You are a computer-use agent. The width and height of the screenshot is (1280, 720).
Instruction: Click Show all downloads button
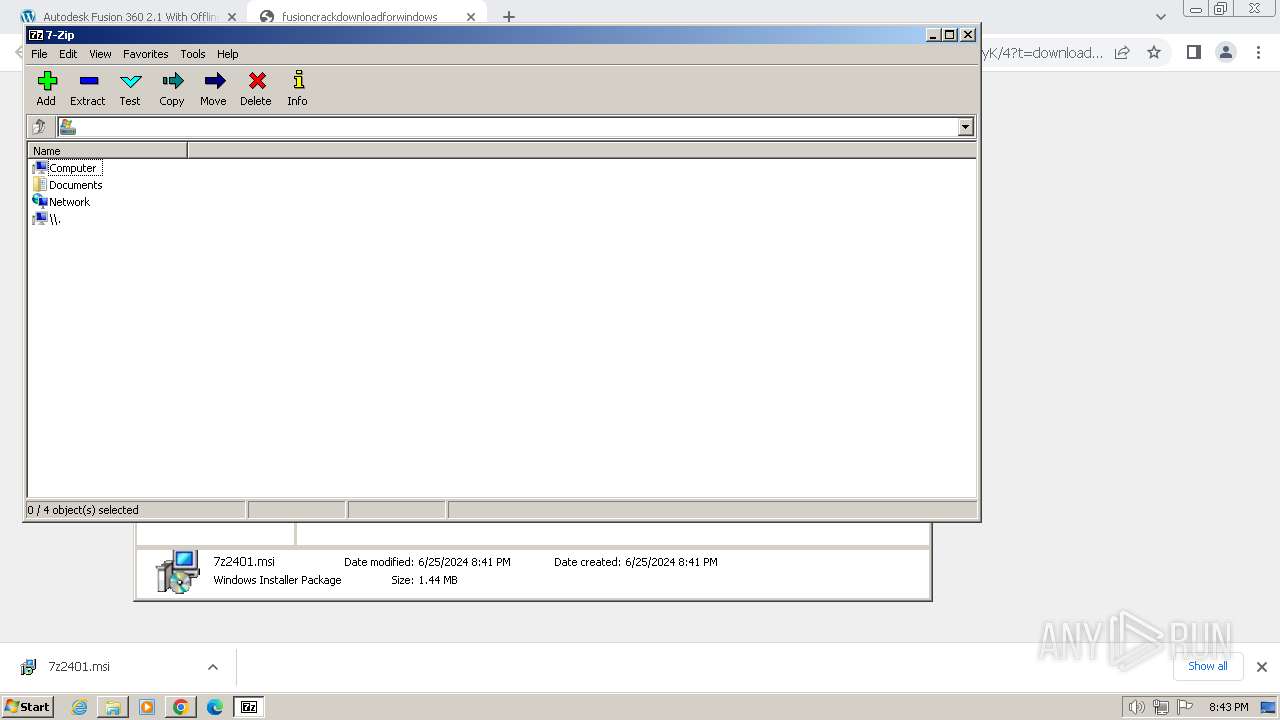1207,666
